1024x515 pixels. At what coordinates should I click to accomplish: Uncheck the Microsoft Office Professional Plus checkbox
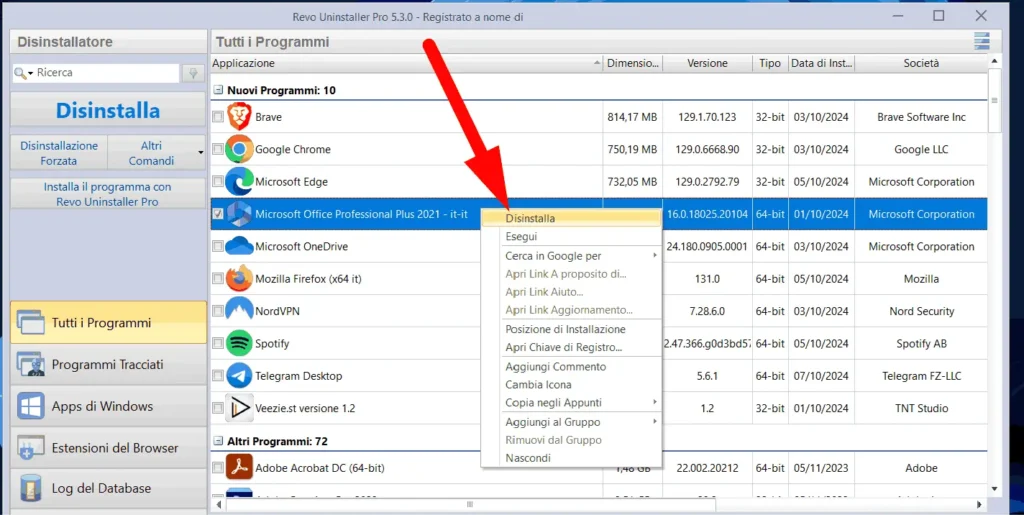tap(217, 214)
